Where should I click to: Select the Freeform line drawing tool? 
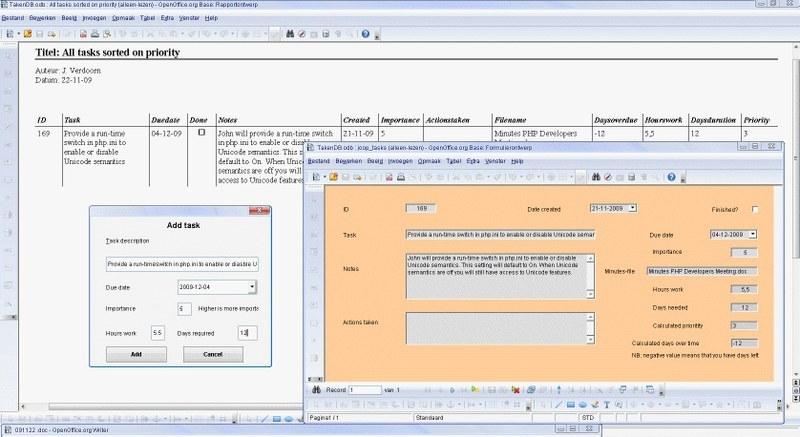click(595, 405)
